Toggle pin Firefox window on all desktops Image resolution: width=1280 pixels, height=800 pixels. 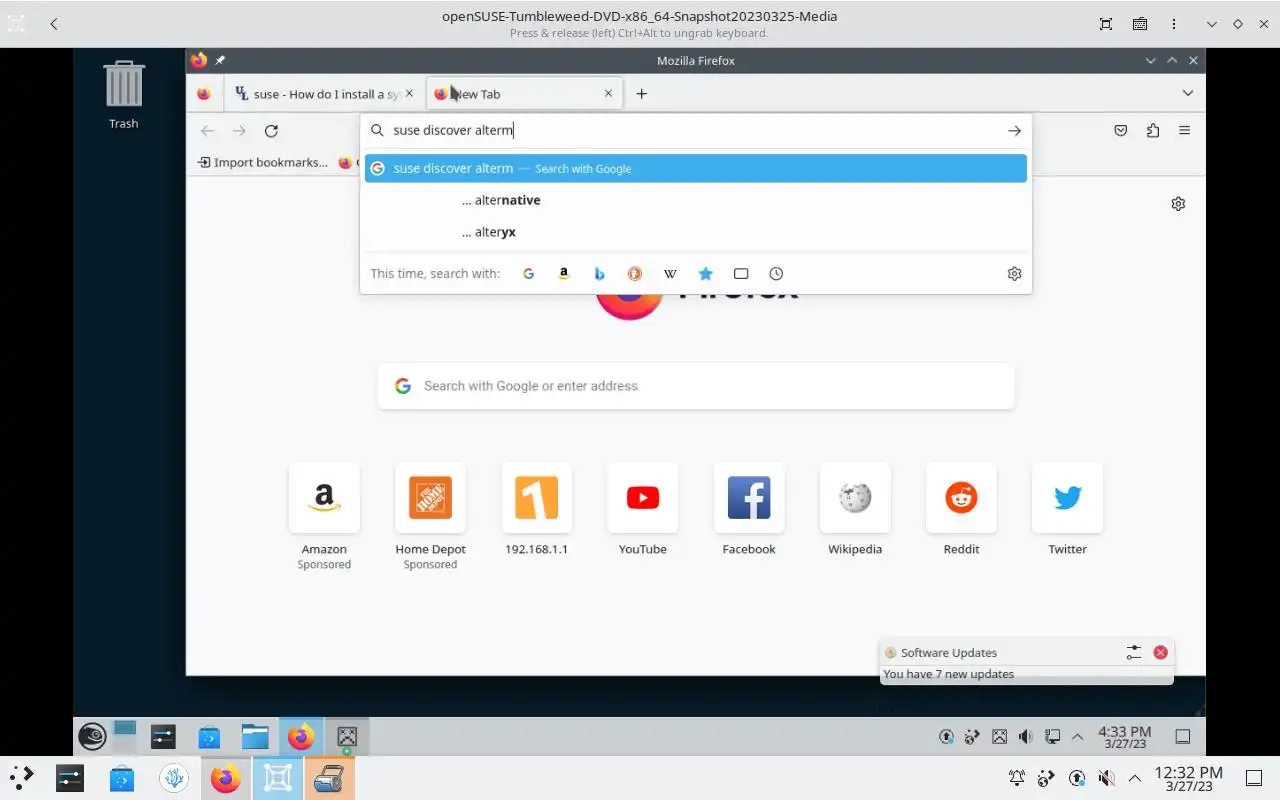[220, 60]
